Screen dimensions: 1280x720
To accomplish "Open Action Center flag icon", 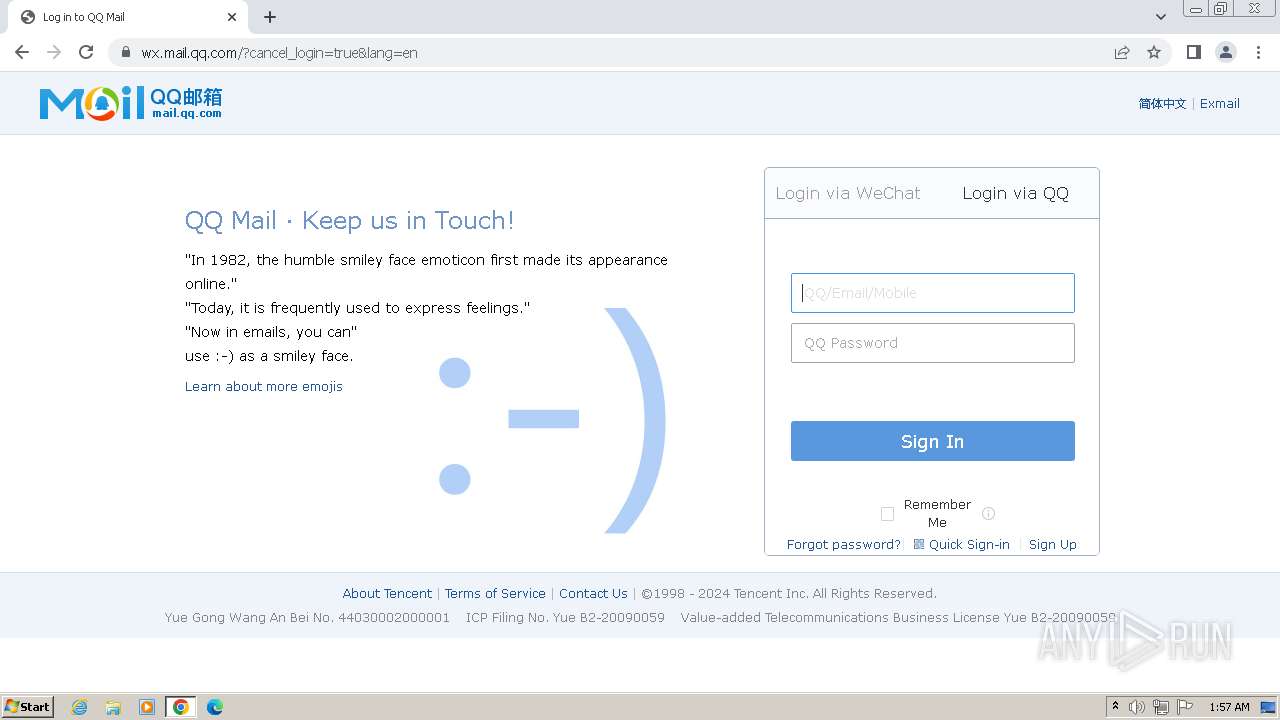I will 1185,707.
